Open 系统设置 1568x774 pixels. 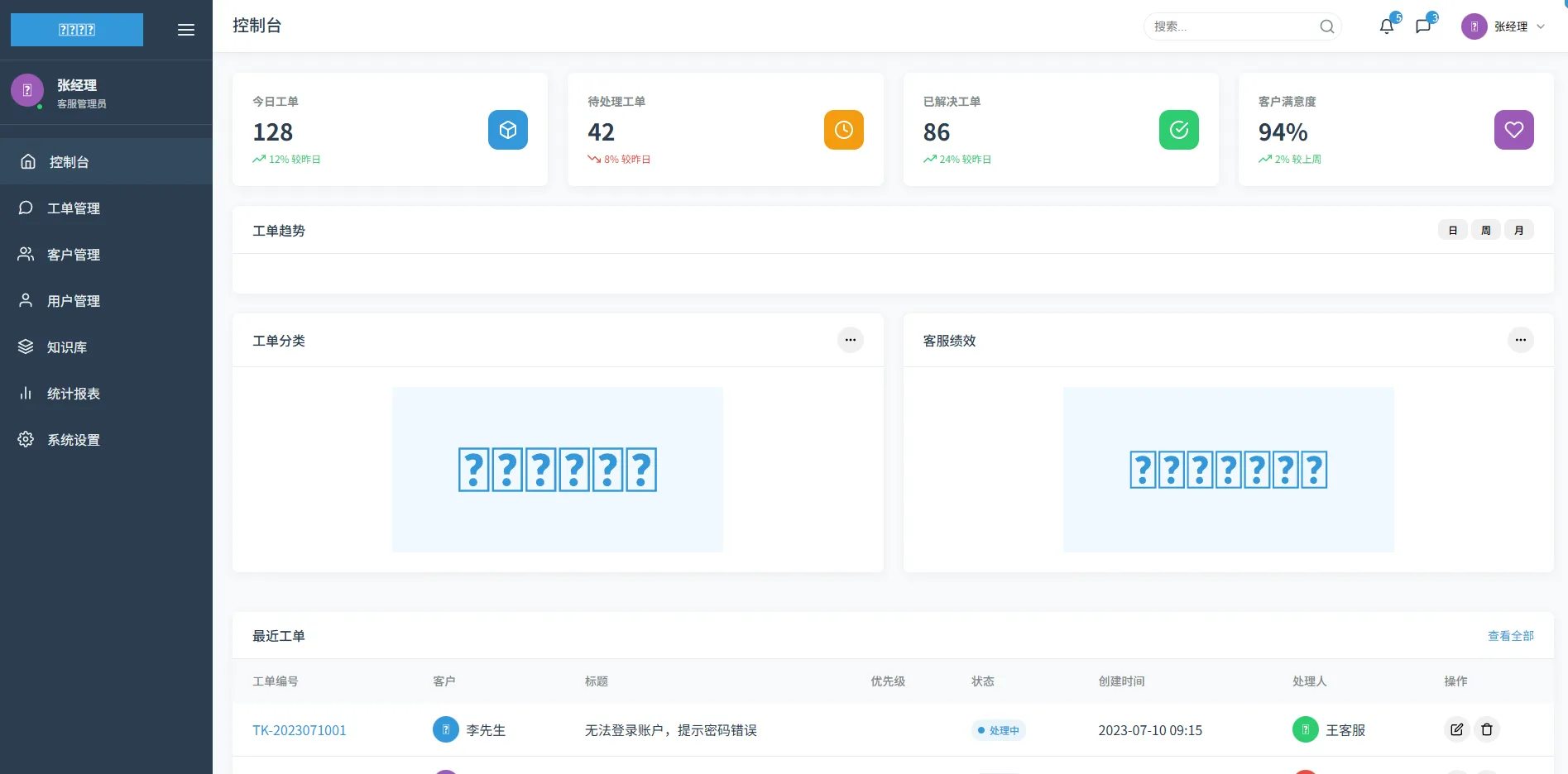(106, 439)
